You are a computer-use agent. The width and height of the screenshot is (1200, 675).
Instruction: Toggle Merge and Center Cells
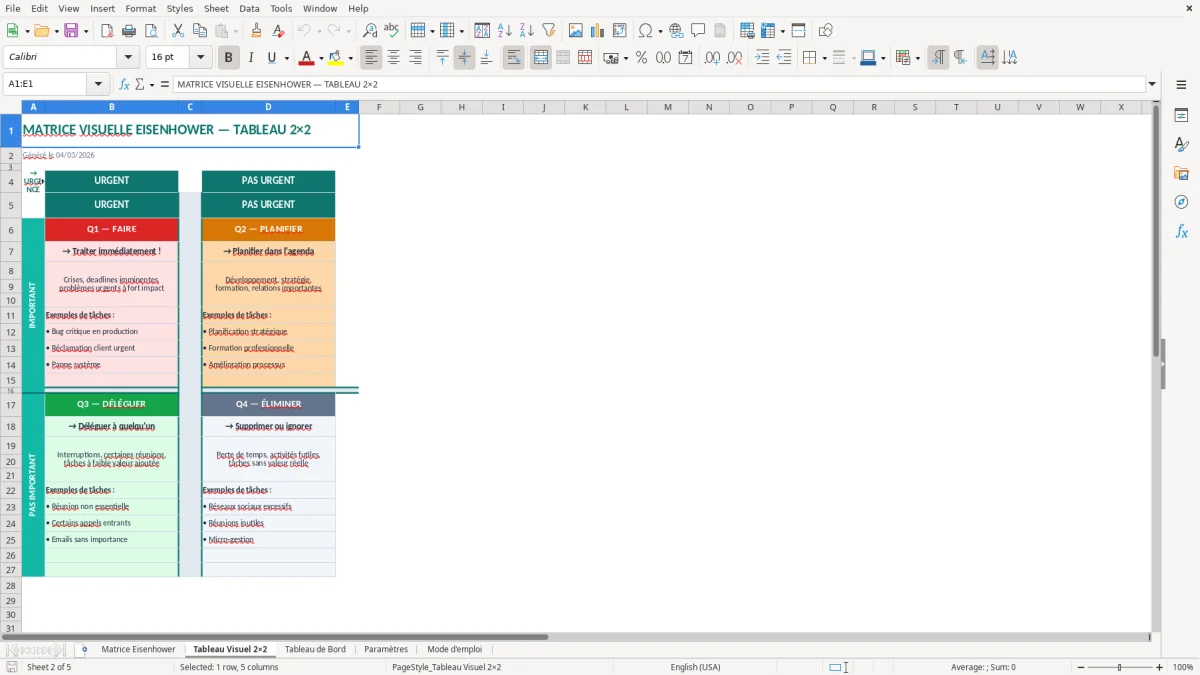[x=541, y=58]
